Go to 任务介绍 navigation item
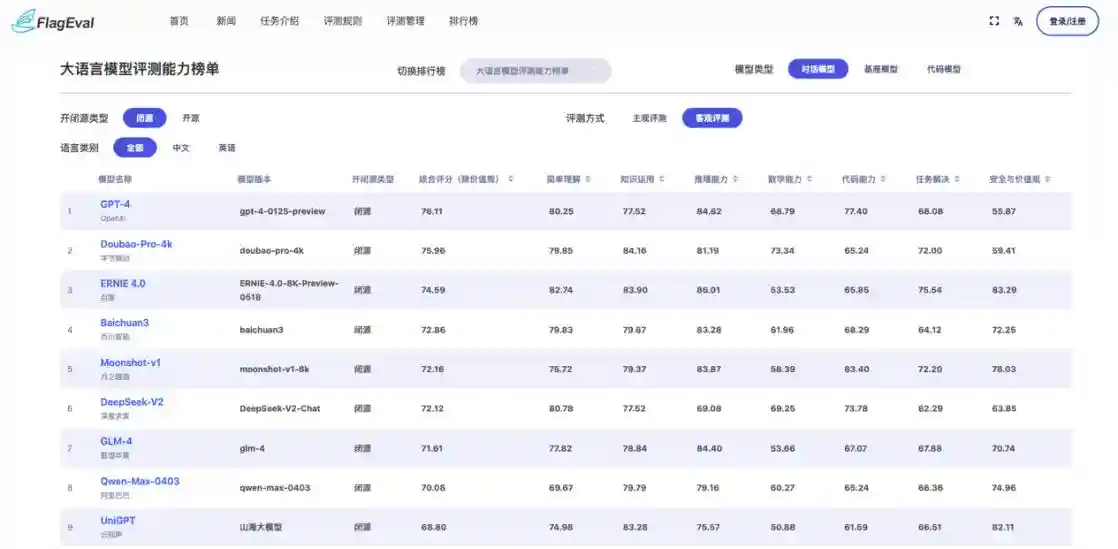The height and width of the screenshot is (549, 1118). click(x=280, y=21)
